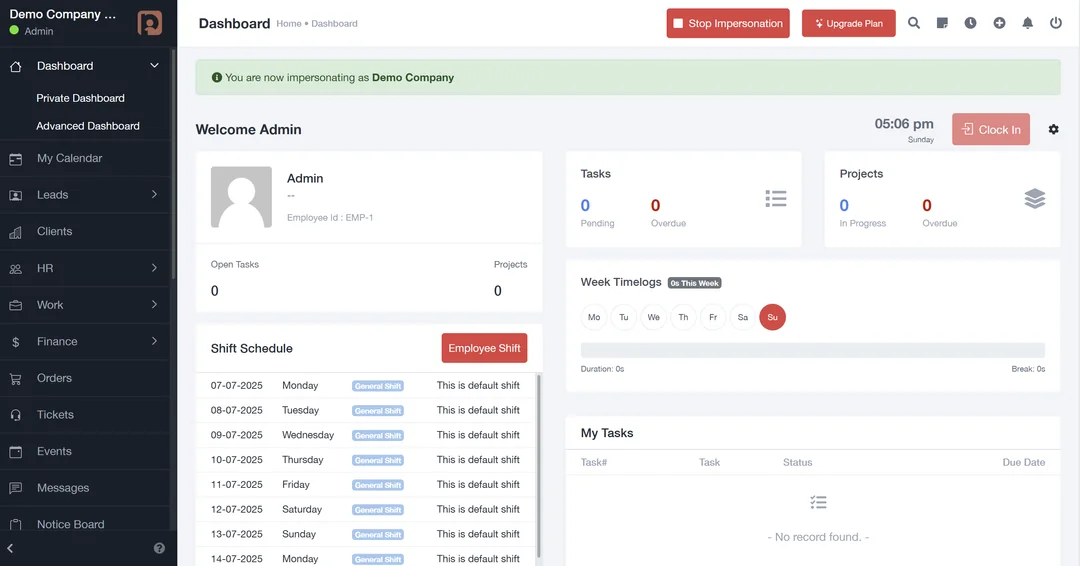
Task: Click the 0s This Week badge
Action: [694, 283]
